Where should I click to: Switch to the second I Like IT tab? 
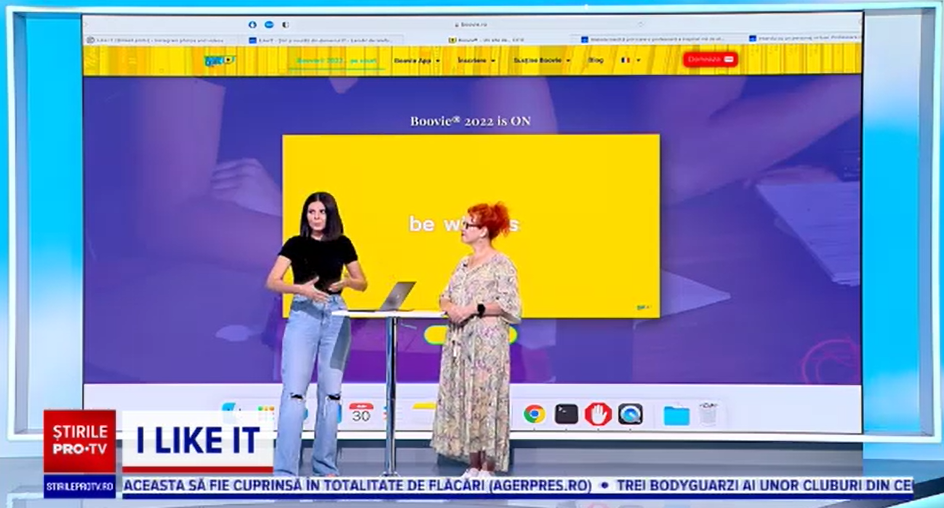point(325,40)
